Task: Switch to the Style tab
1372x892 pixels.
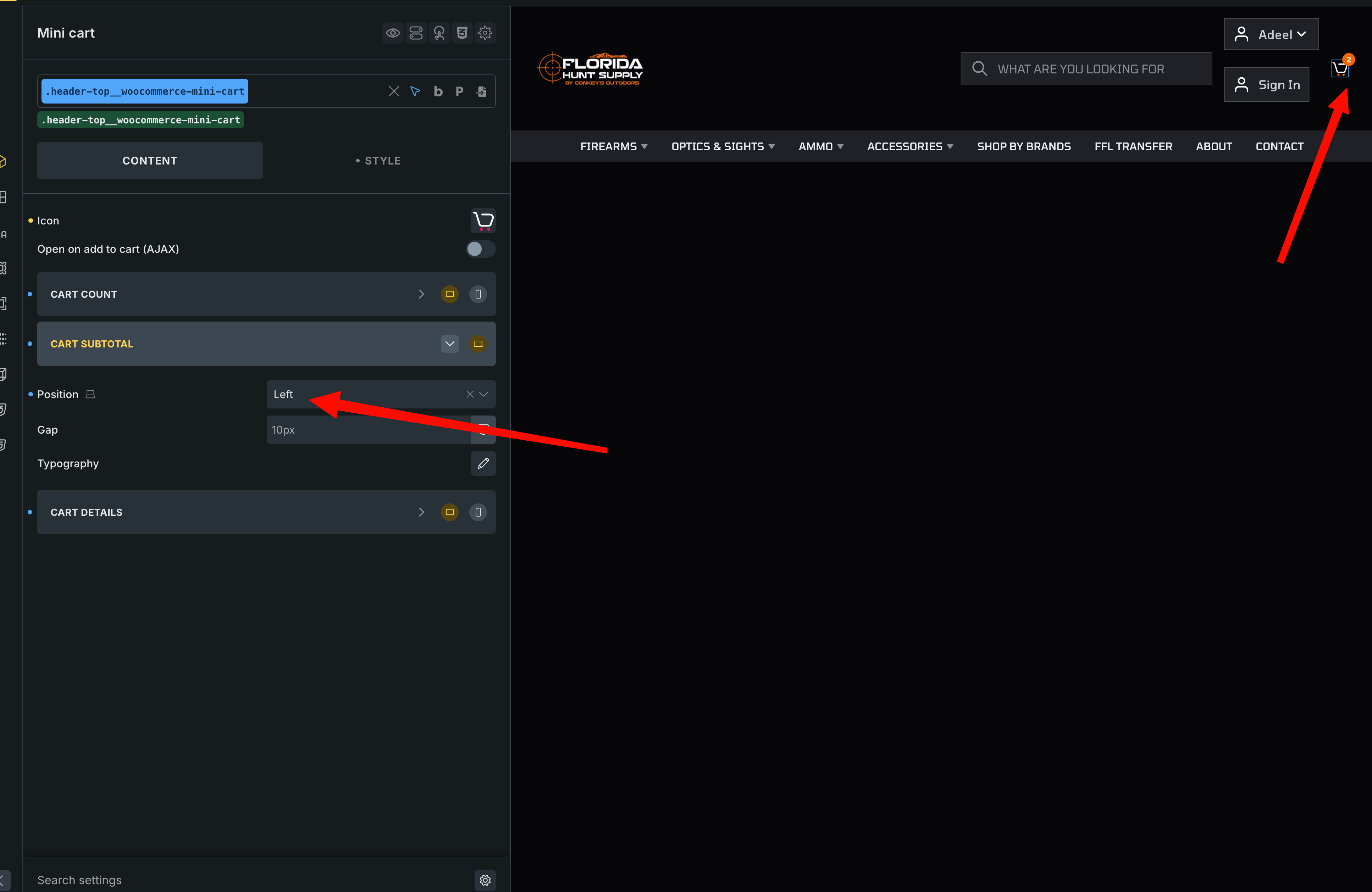Action: coord(378,161)
